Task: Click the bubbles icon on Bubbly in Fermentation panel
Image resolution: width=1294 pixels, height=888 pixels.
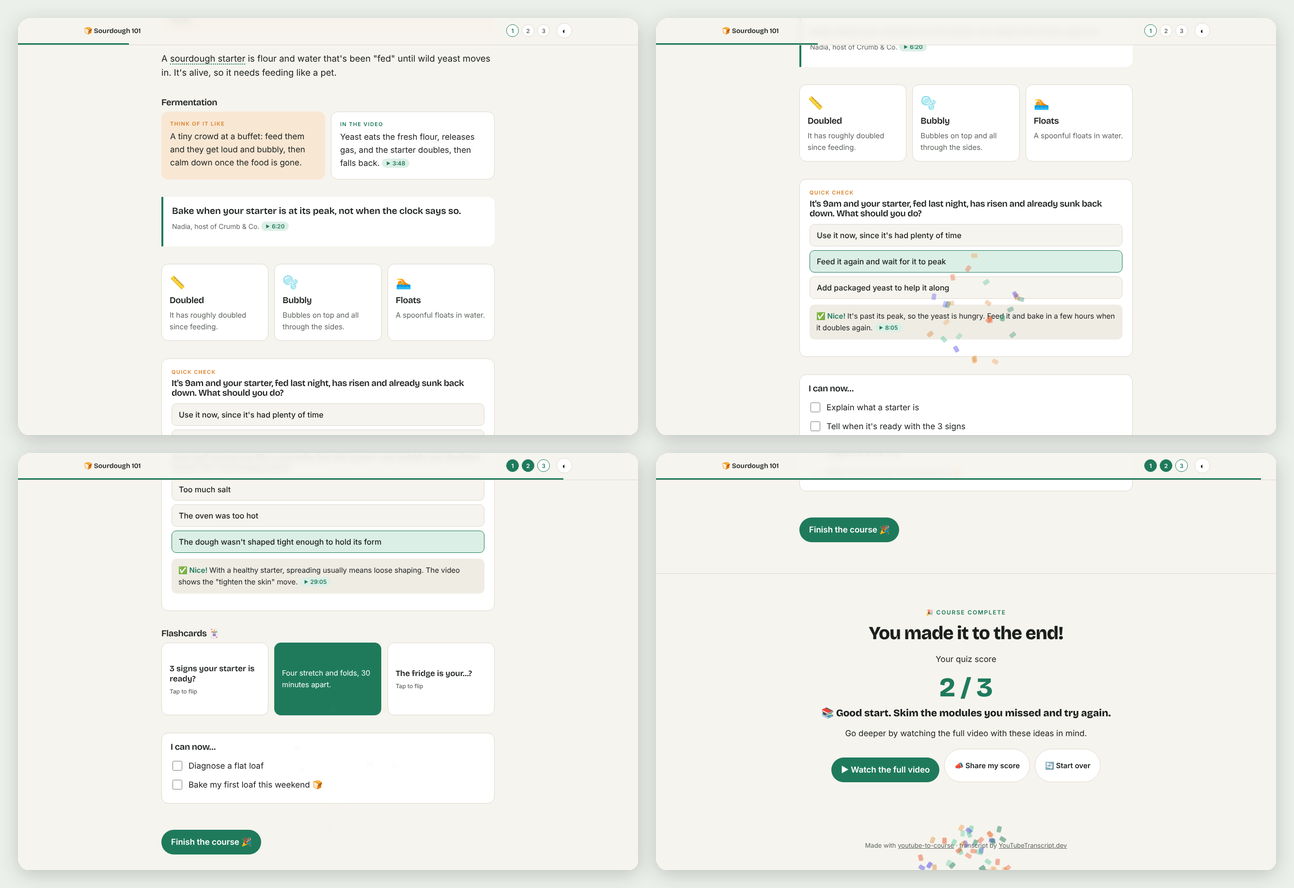Action: click(290, 283)
